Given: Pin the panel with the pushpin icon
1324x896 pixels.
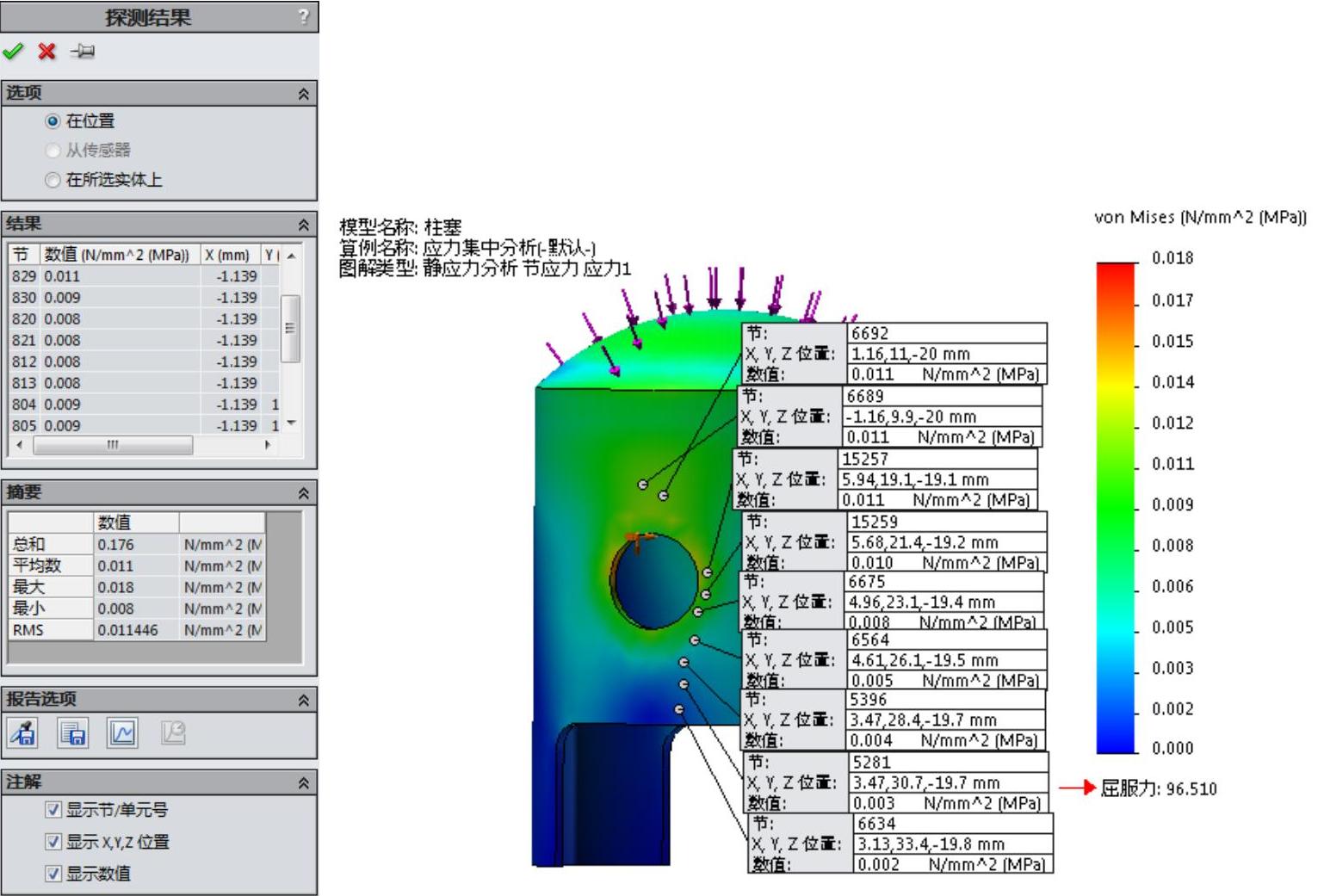Looking at the screenshot, I should pyautogui.click(x=83, y=52).
